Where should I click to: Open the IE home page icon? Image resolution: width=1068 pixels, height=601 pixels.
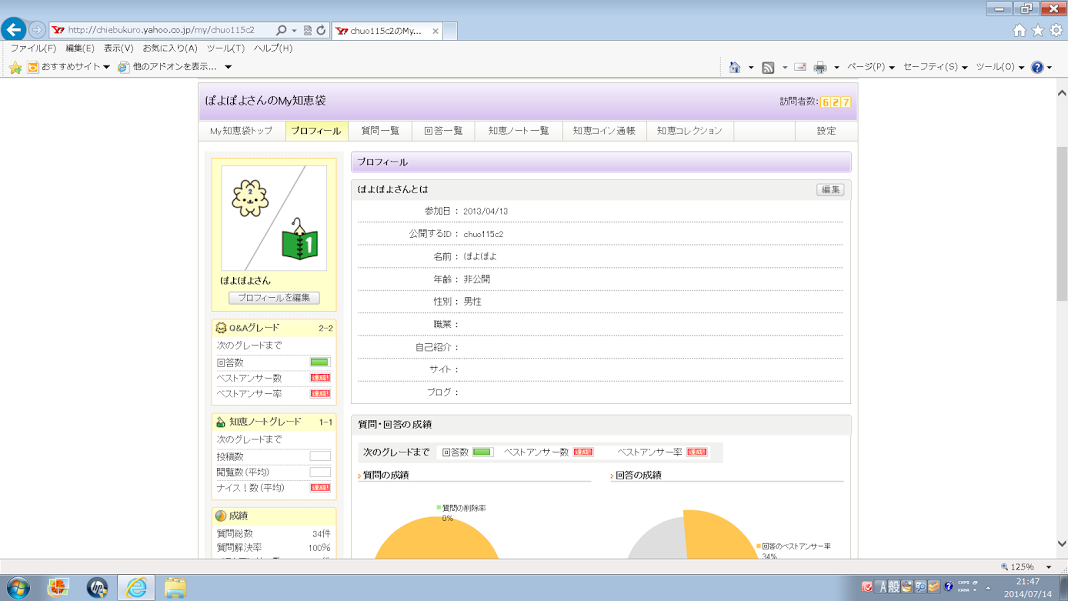tap(1019, 31)
